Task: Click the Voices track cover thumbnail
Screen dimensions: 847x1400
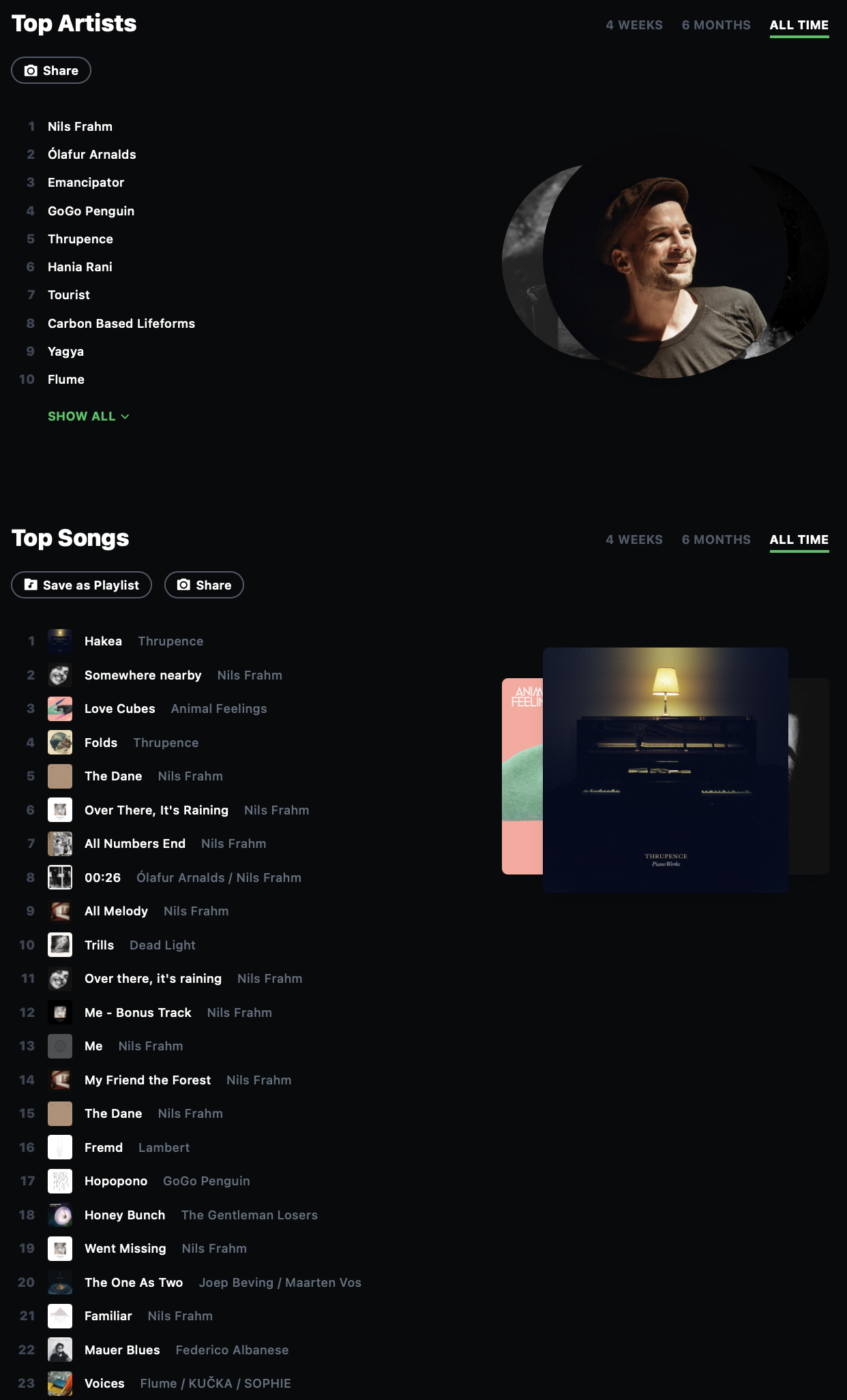Action: coord(60,1384)
